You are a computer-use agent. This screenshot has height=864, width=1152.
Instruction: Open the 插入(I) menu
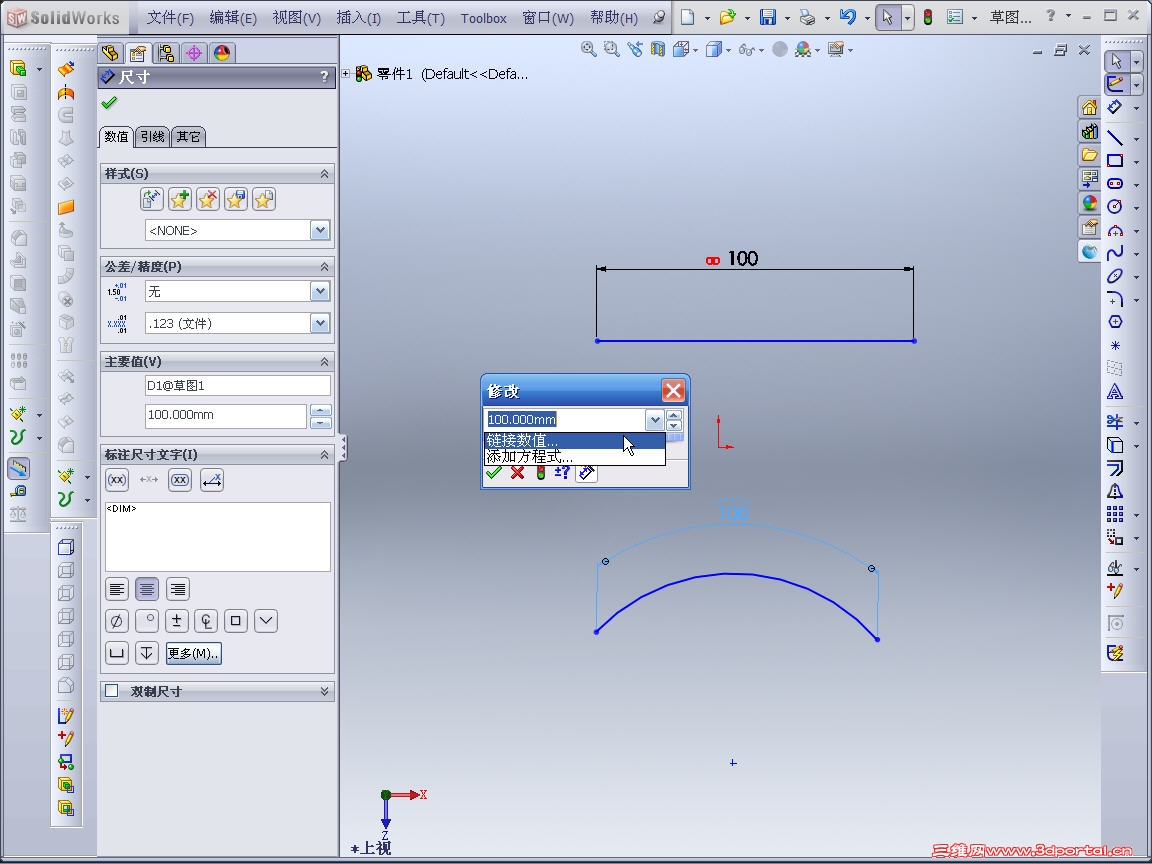click(x=359, y=18)
